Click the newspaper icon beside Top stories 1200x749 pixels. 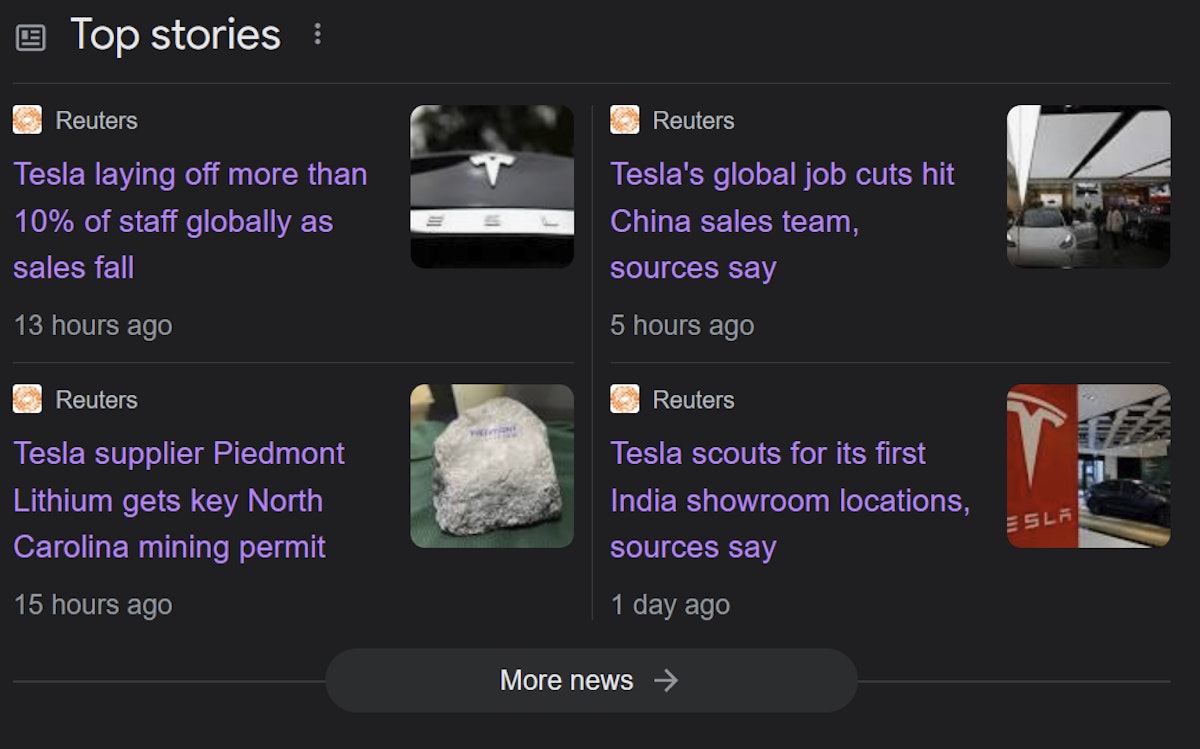pos(31,38)
